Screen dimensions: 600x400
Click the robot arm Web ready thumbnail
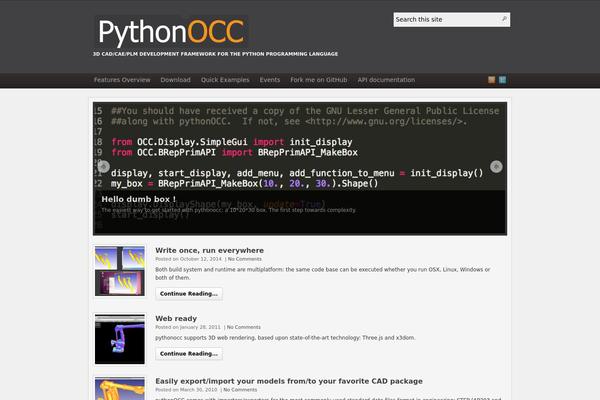click(120, 339)
